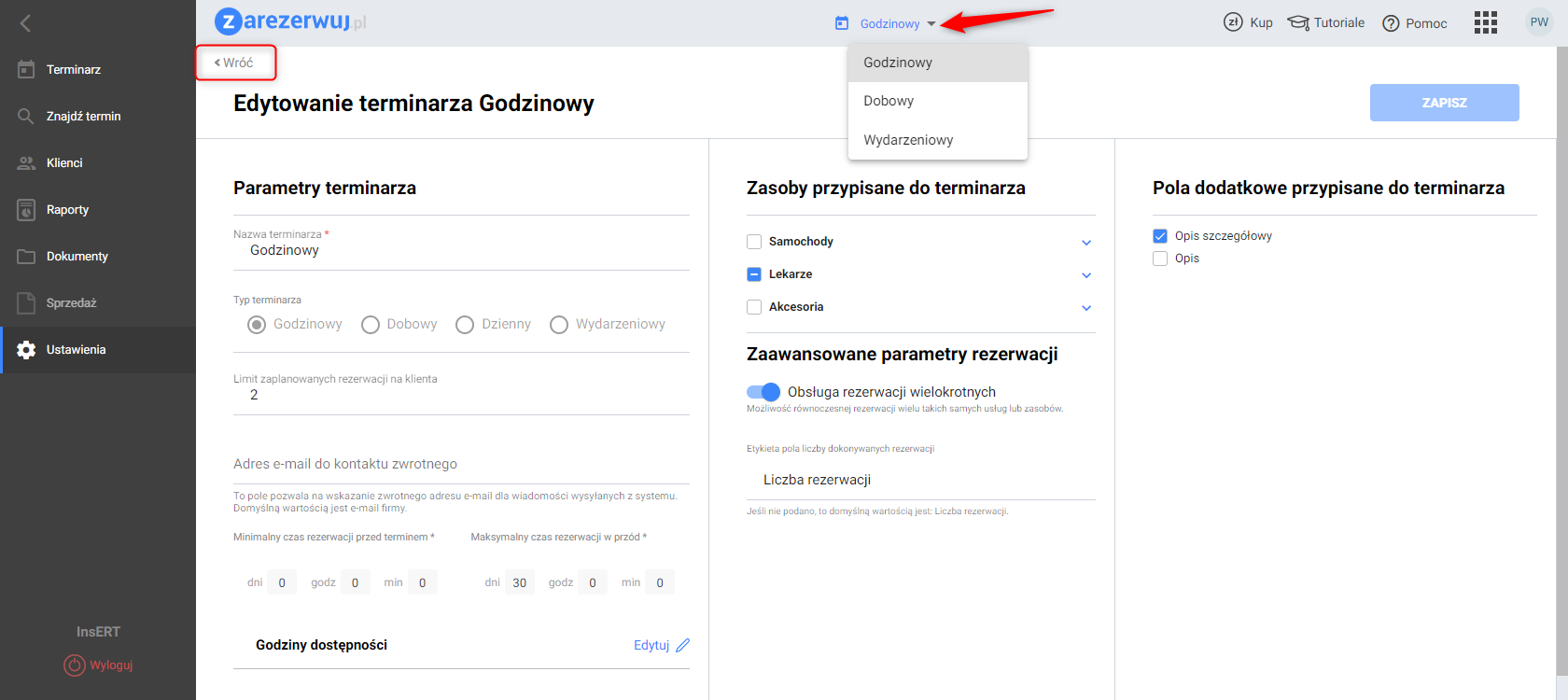Open the apps grid icon in header
Image resolution: width=1568 pixels, height=700 pixels.
tap(1485, 22)
